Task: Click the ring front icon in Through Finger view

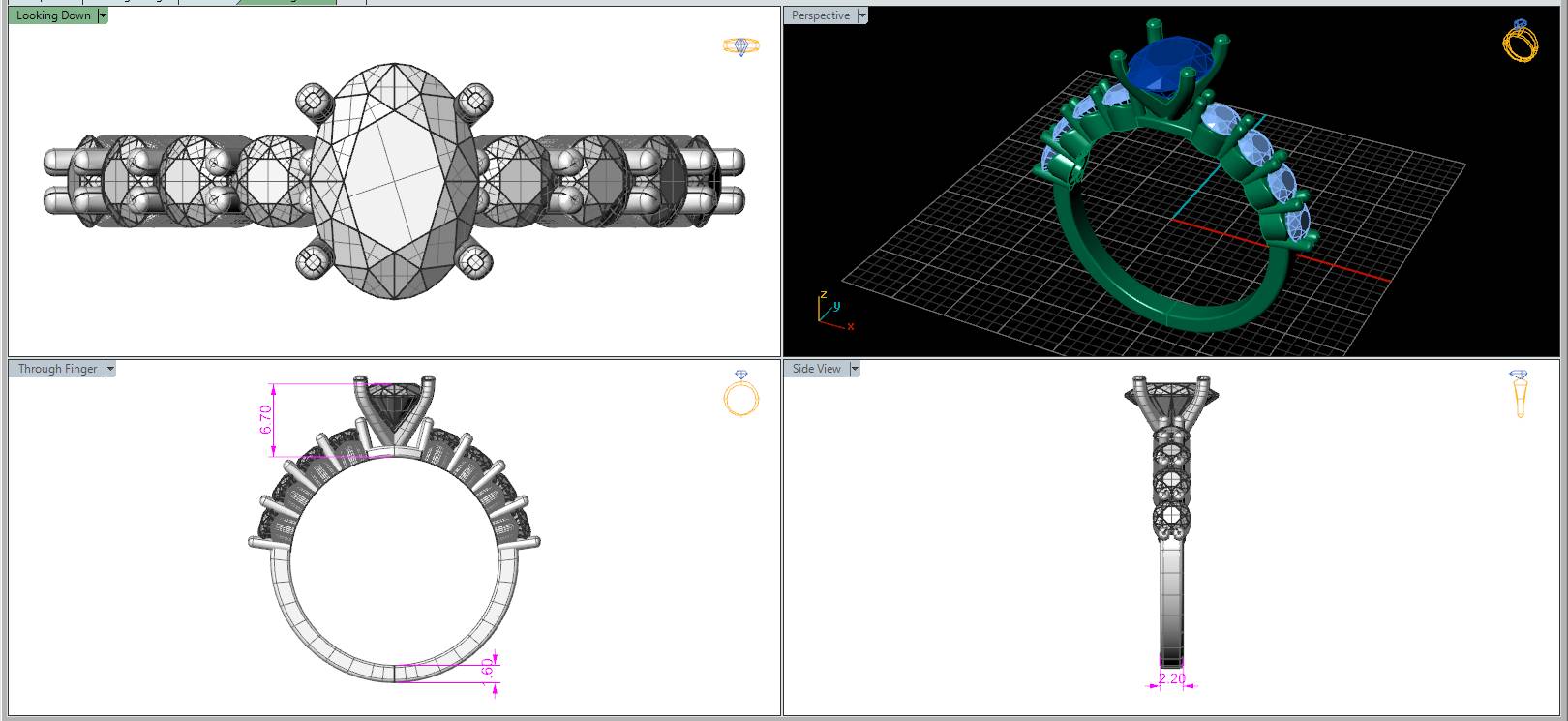Action: (740, 393)
